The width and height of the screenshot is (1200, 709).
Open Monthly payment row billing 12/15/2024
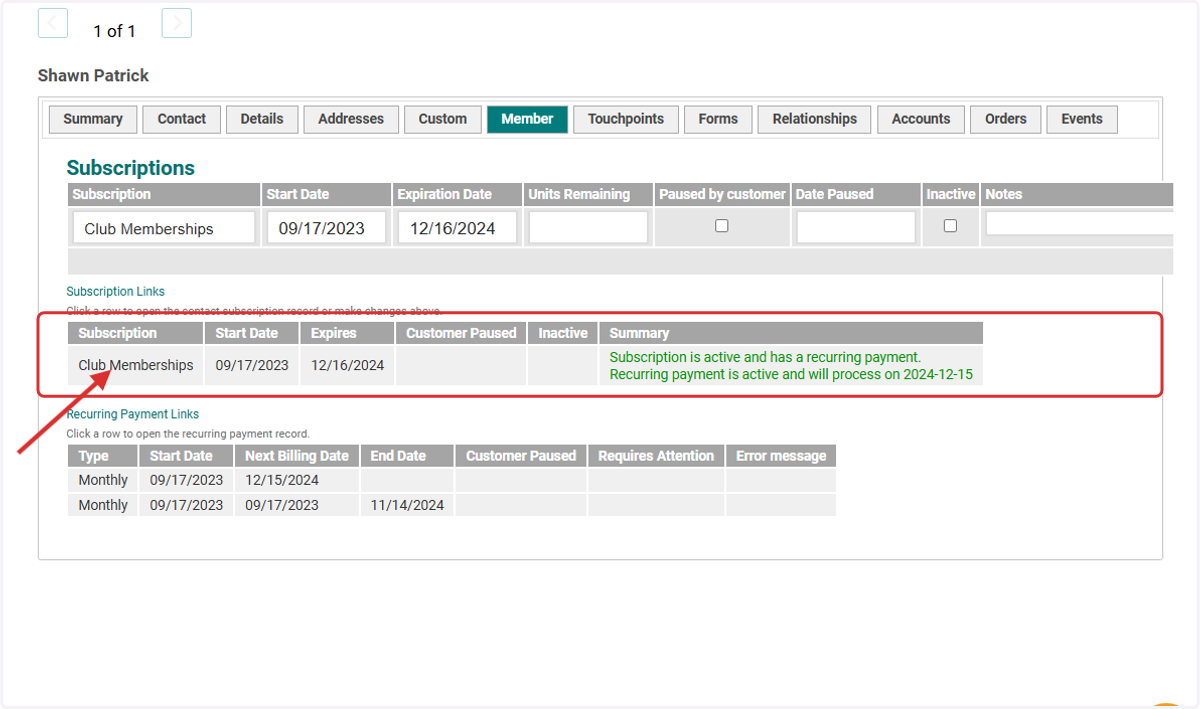click(451, 480)
